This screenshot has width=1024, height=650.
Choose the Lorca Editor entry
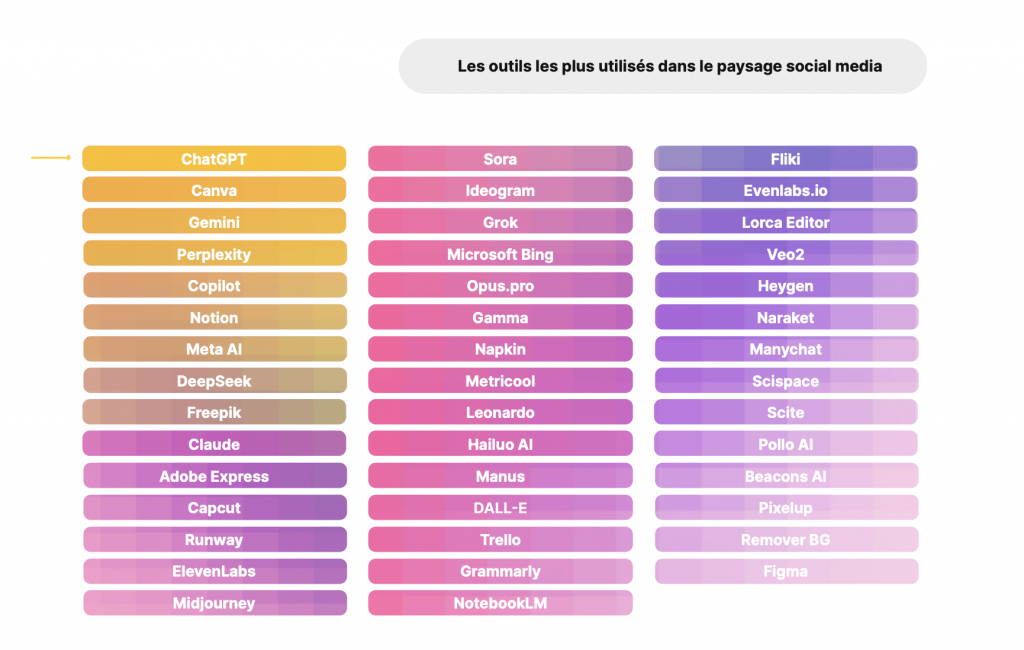pos(786,222)
